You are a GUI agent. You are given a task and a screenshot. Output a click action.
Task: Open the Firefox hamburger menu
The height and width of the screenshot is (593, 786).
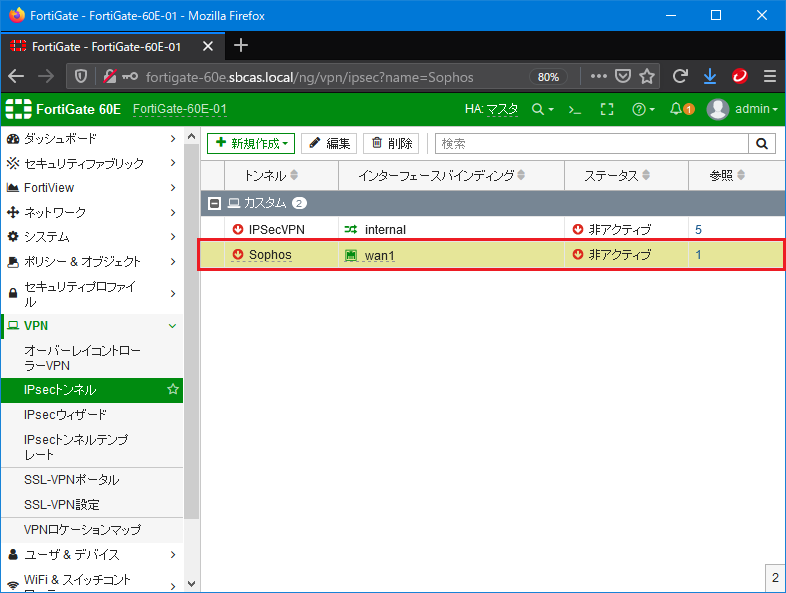coord(770,77)
